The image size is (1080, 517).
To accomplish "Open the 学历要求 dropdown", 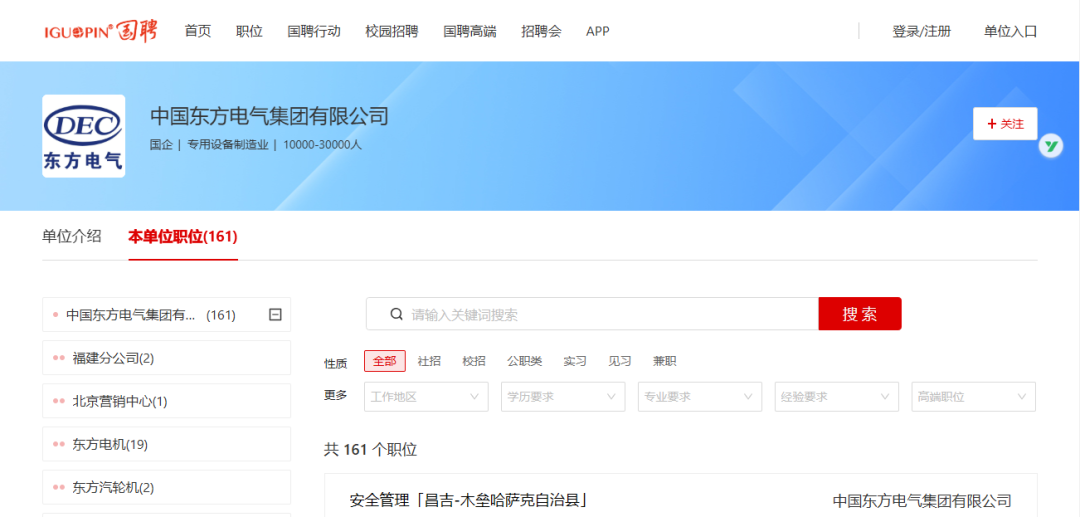I will click(563, 397).
